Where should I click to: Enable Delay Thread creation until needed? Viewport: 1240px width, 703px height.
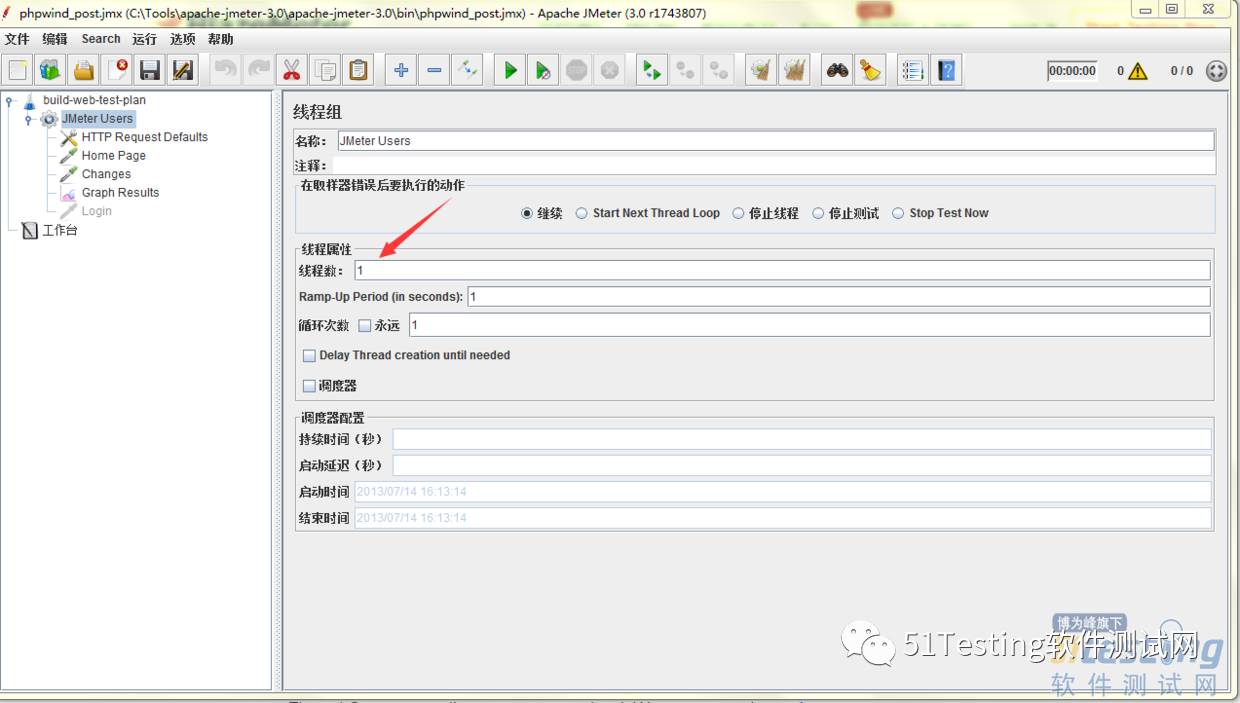click(309, 355)
